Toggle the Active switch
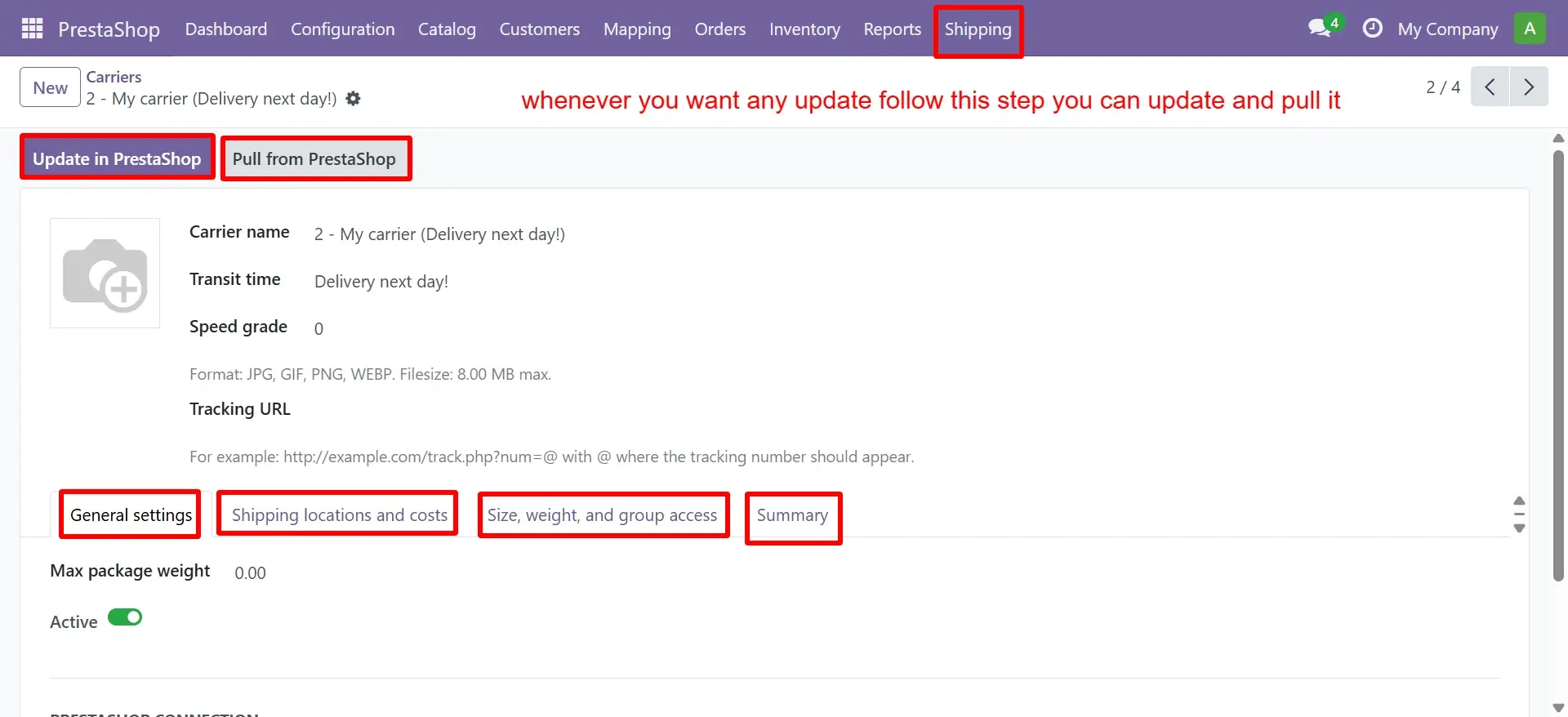1568x717 pixels. pyautogui.click(x=125, y=617)
